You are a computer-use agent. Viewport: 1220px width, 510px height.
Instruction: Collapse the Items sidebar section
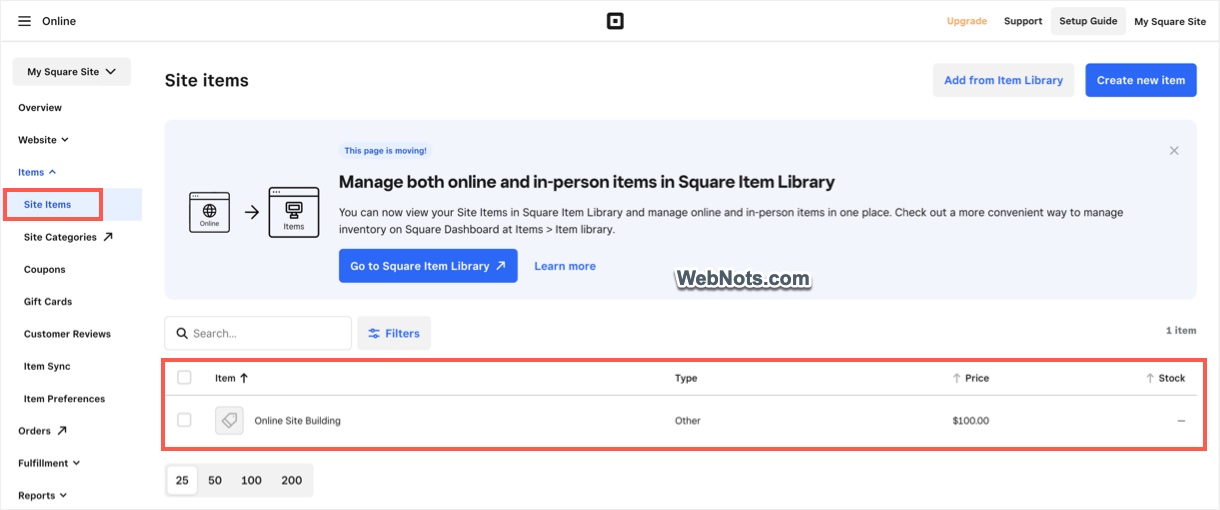pyautogui.click(x=37, y=172)
